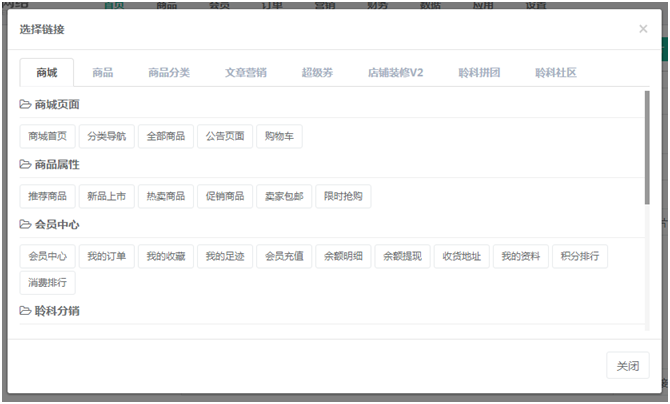
Task: Switch to the 商品 tab
Action: point(102,73)
